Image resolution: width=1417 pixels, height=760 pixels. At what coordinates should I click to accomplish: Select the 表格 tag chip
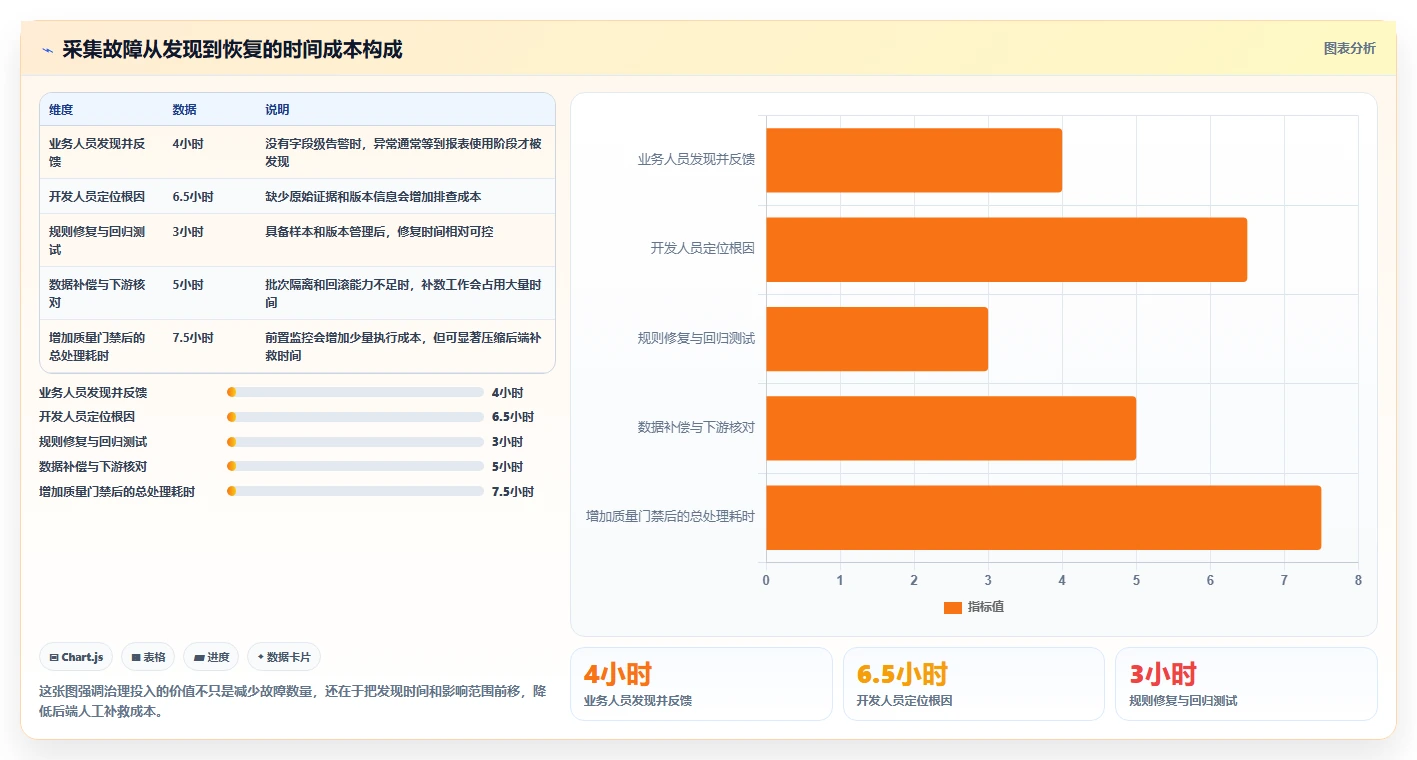point(148,657)
